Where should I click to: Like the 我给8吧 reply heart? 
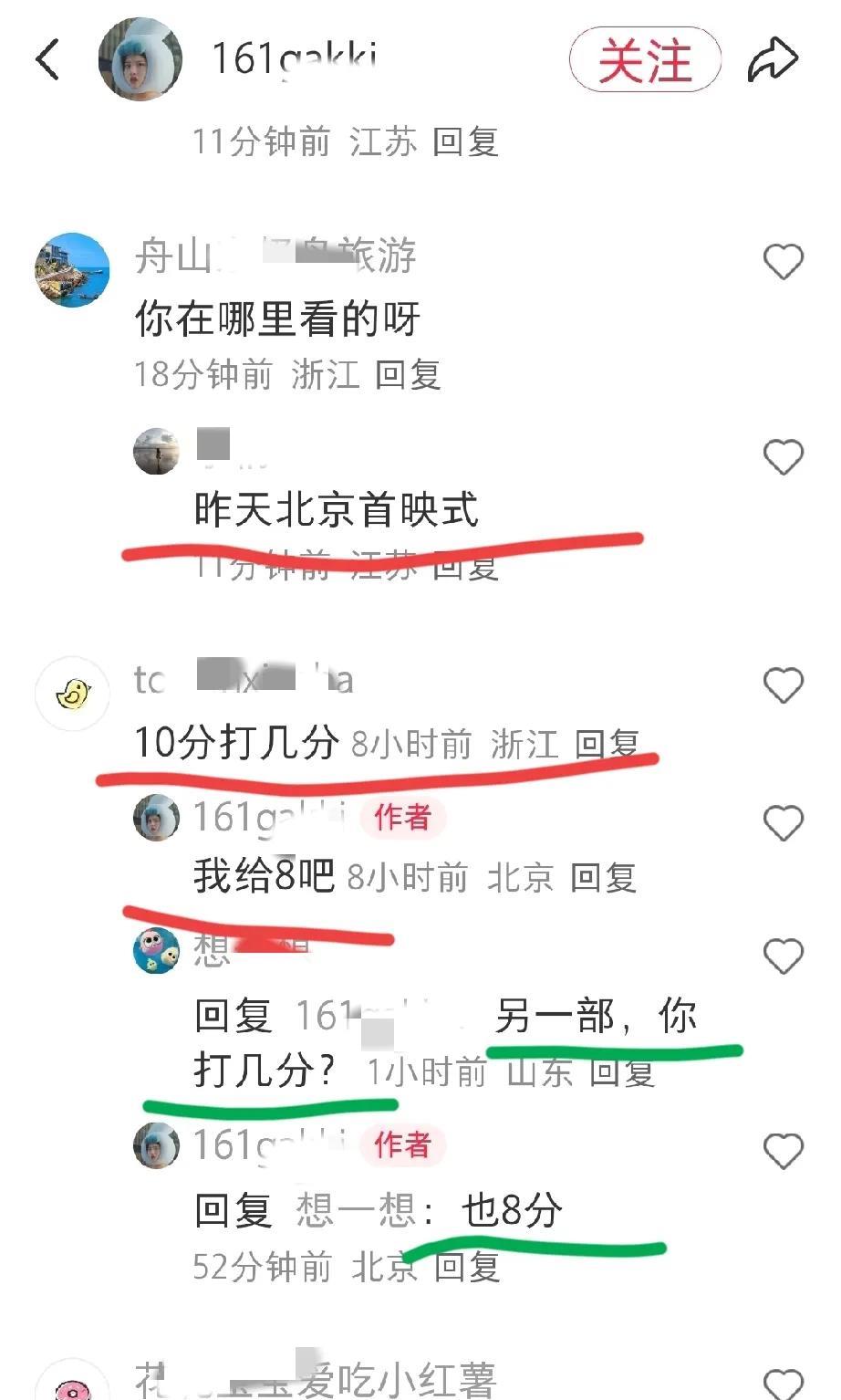(x=783, y=823)
